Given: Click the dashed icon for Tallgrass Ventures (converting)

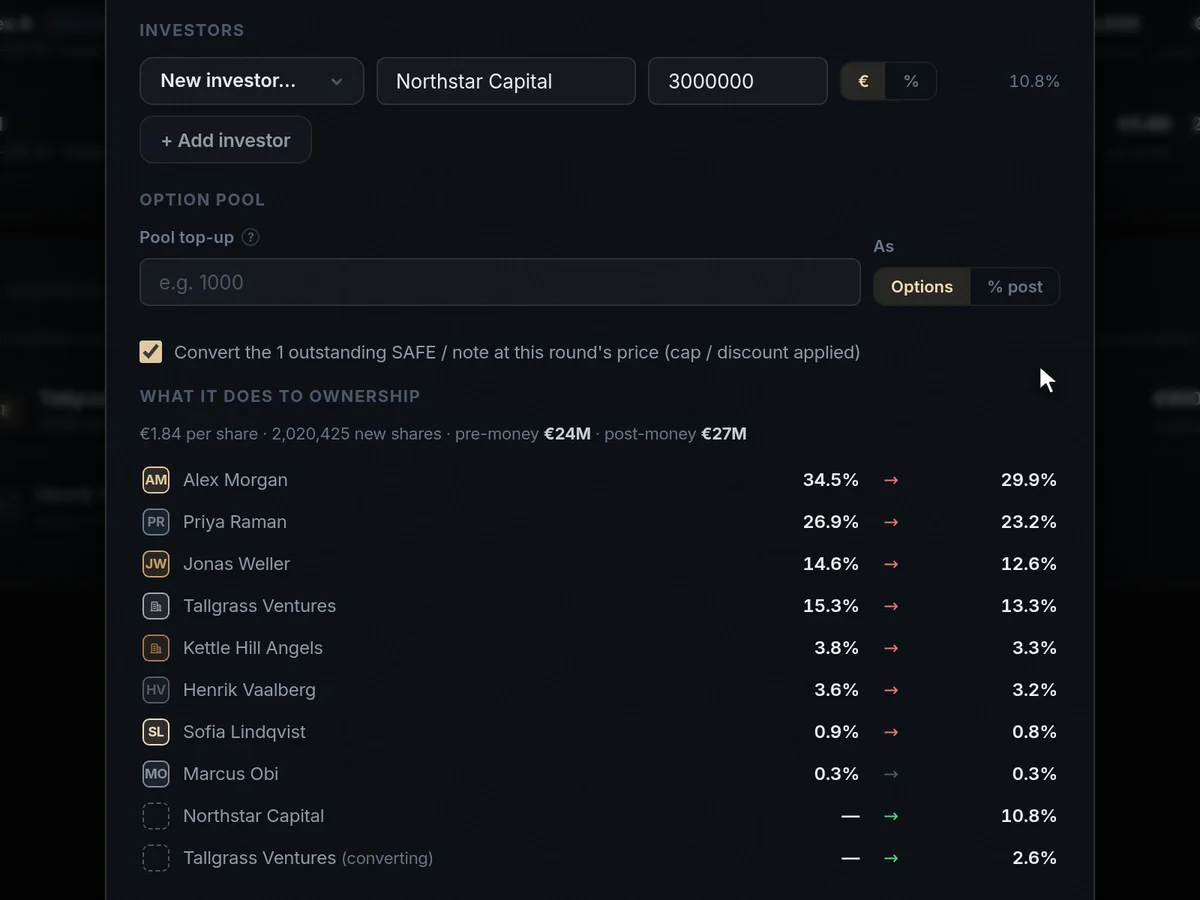Looking at the screenshot, I should pyautogui.click(x=156, y=858).
